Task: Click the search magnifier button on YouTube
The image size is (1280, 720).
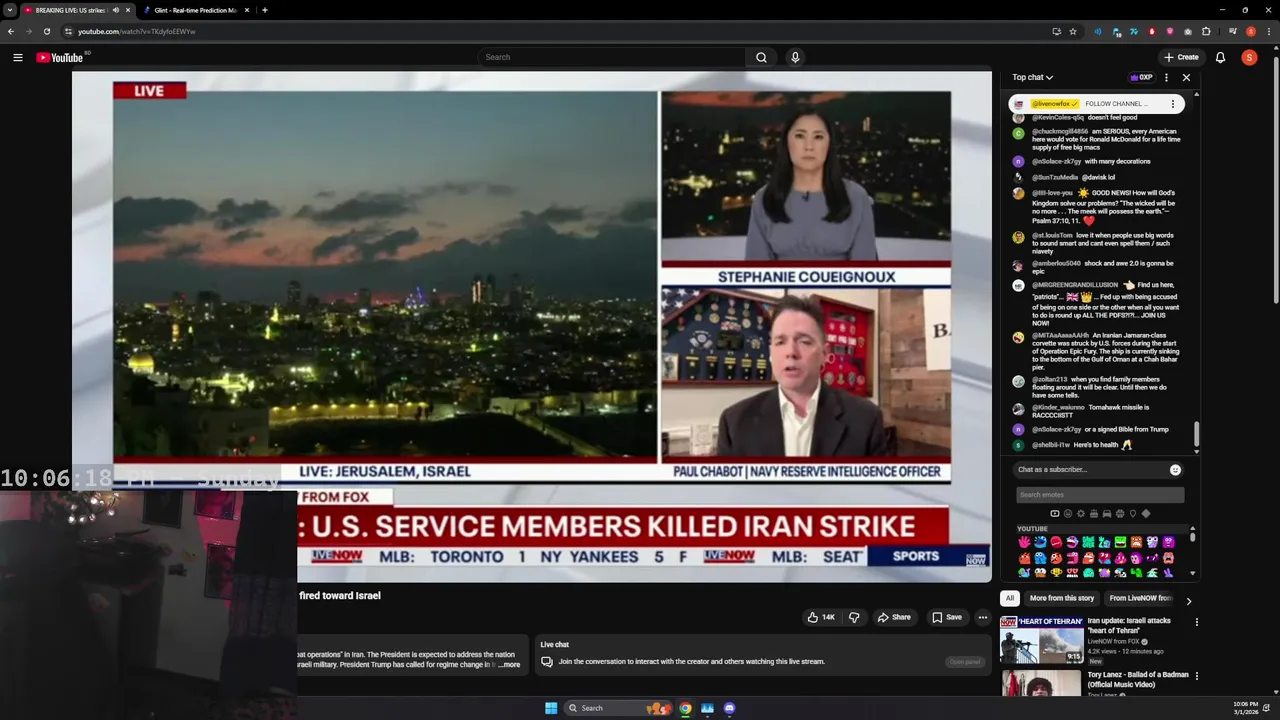Action: pos(761,57)
